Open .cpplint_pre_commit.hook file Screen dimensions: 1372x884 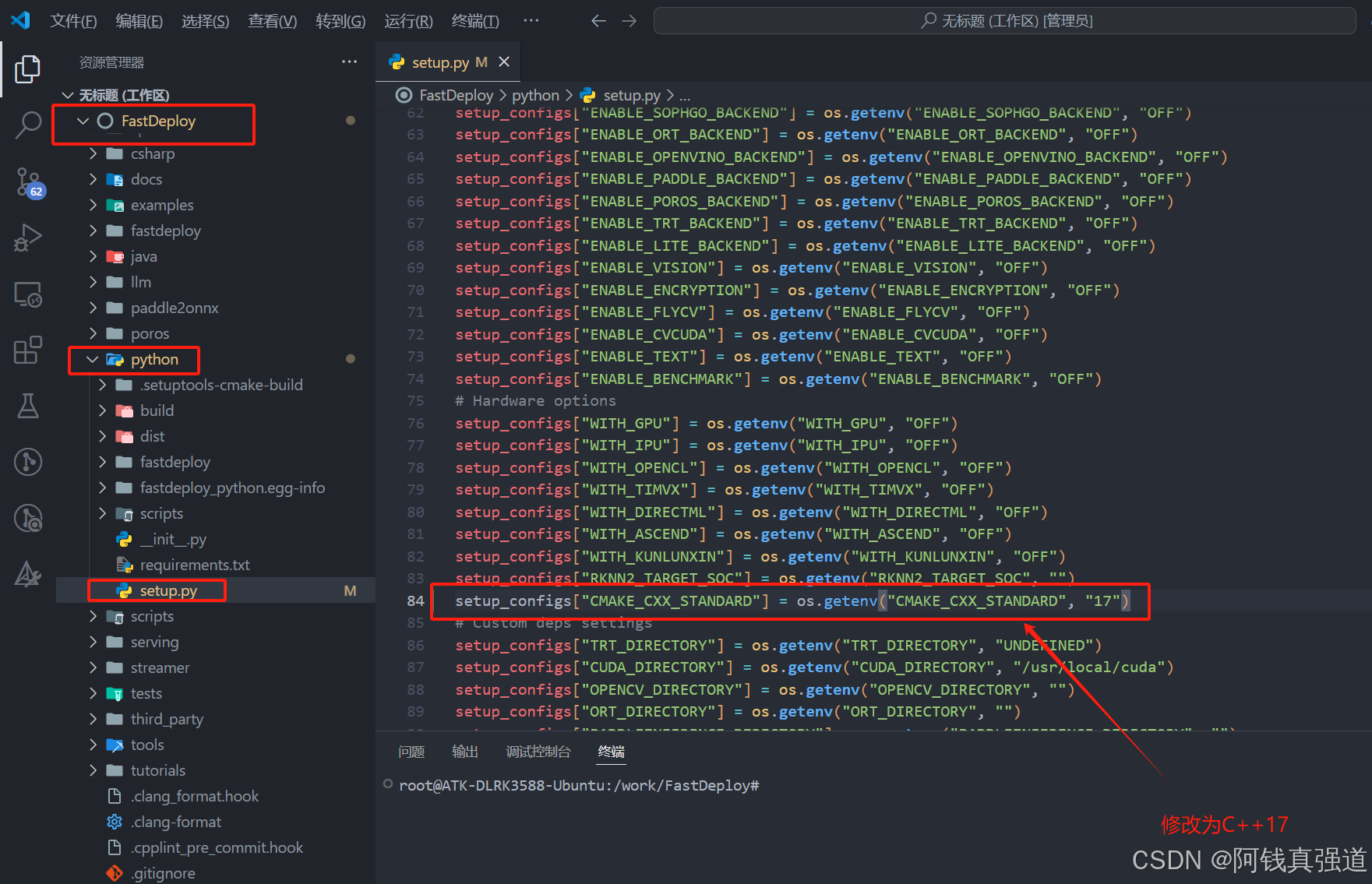pyautogui.click(x=216, y=847)
